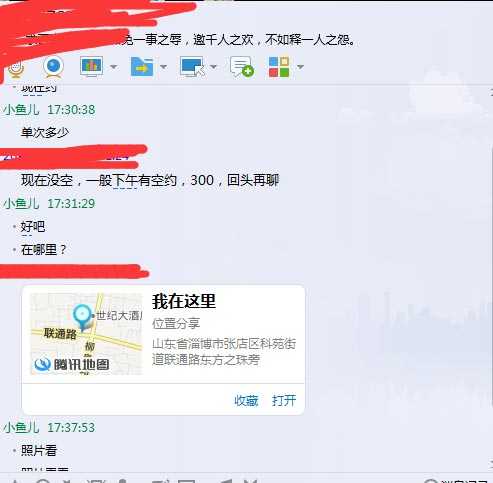The width and height of the screenshot is (493, 483).
Task: Create a discussion group with chat-plus icon
Action: [x=242, y=67]
